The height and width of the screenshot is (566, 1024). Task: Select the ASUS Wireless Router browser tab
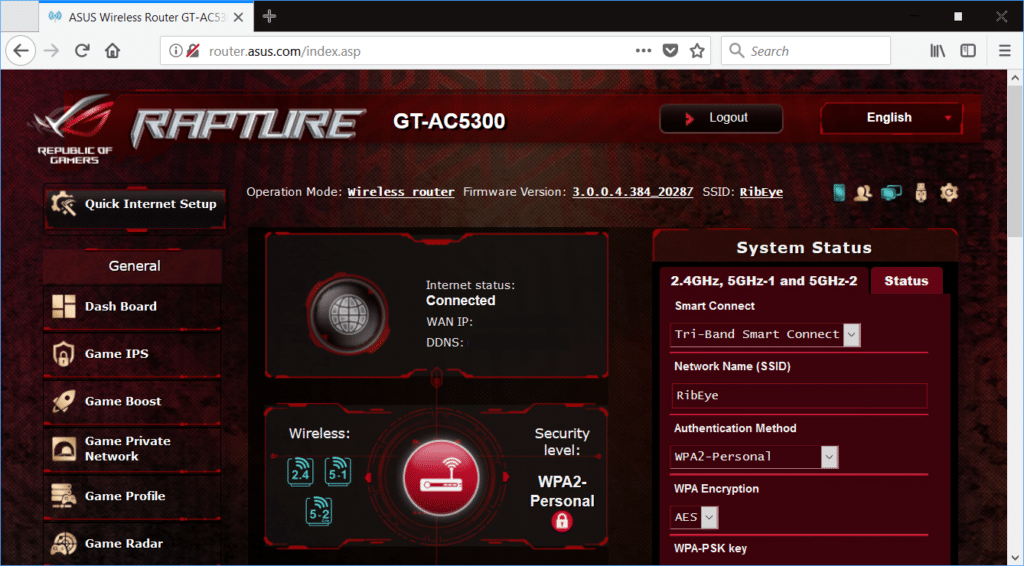(x=147, y=18)
